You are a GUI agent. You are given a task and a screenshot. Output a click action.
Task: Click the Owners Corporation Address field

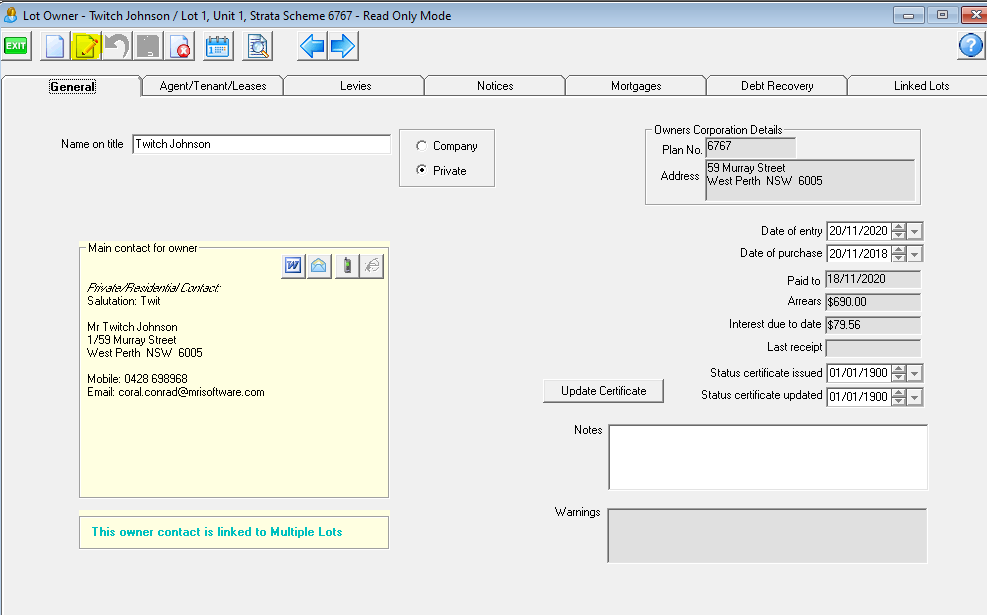810,180
